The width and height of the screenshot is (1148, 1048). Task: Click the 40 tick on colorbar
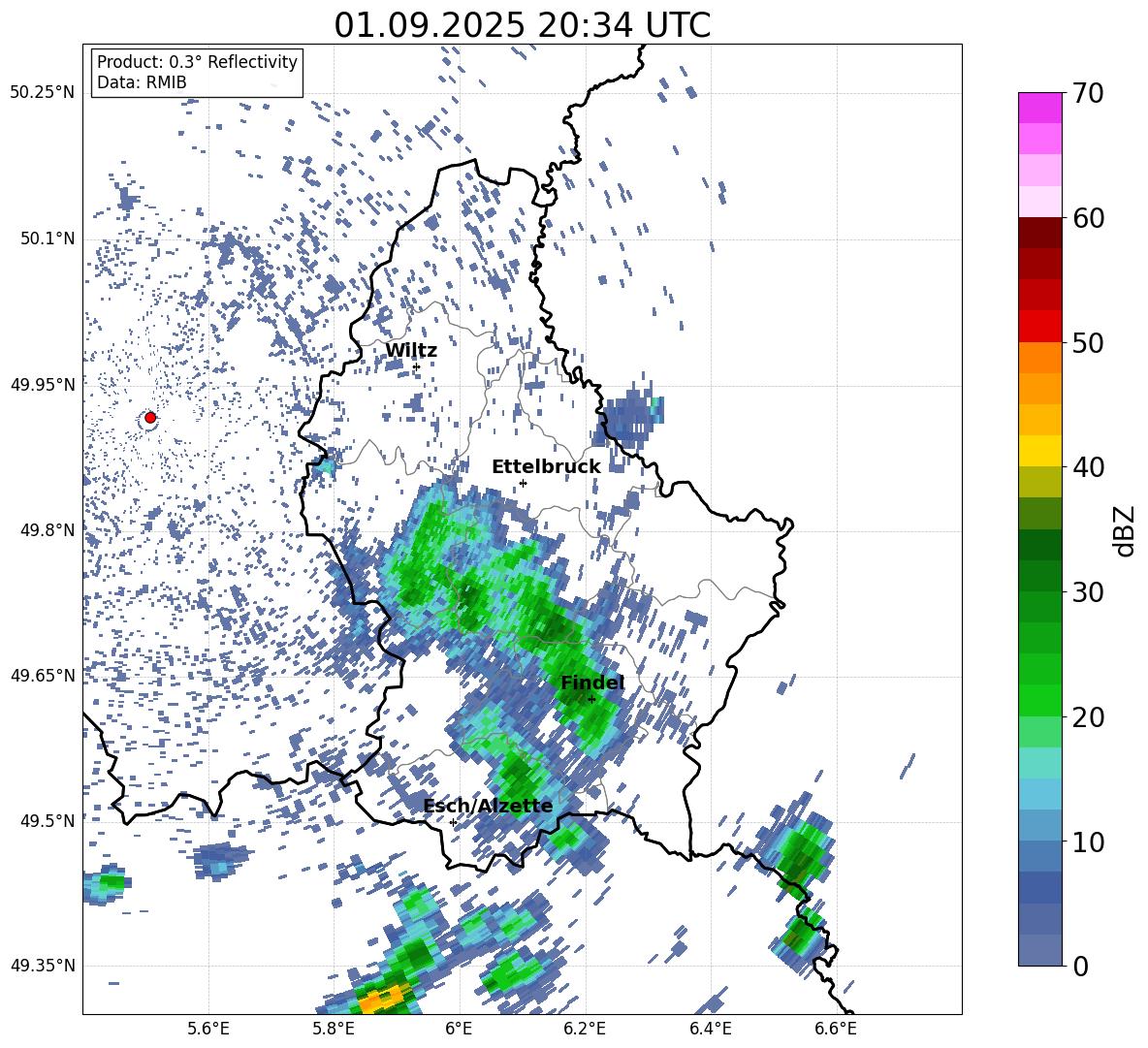pyautogui.click(x=1088, y=467)
